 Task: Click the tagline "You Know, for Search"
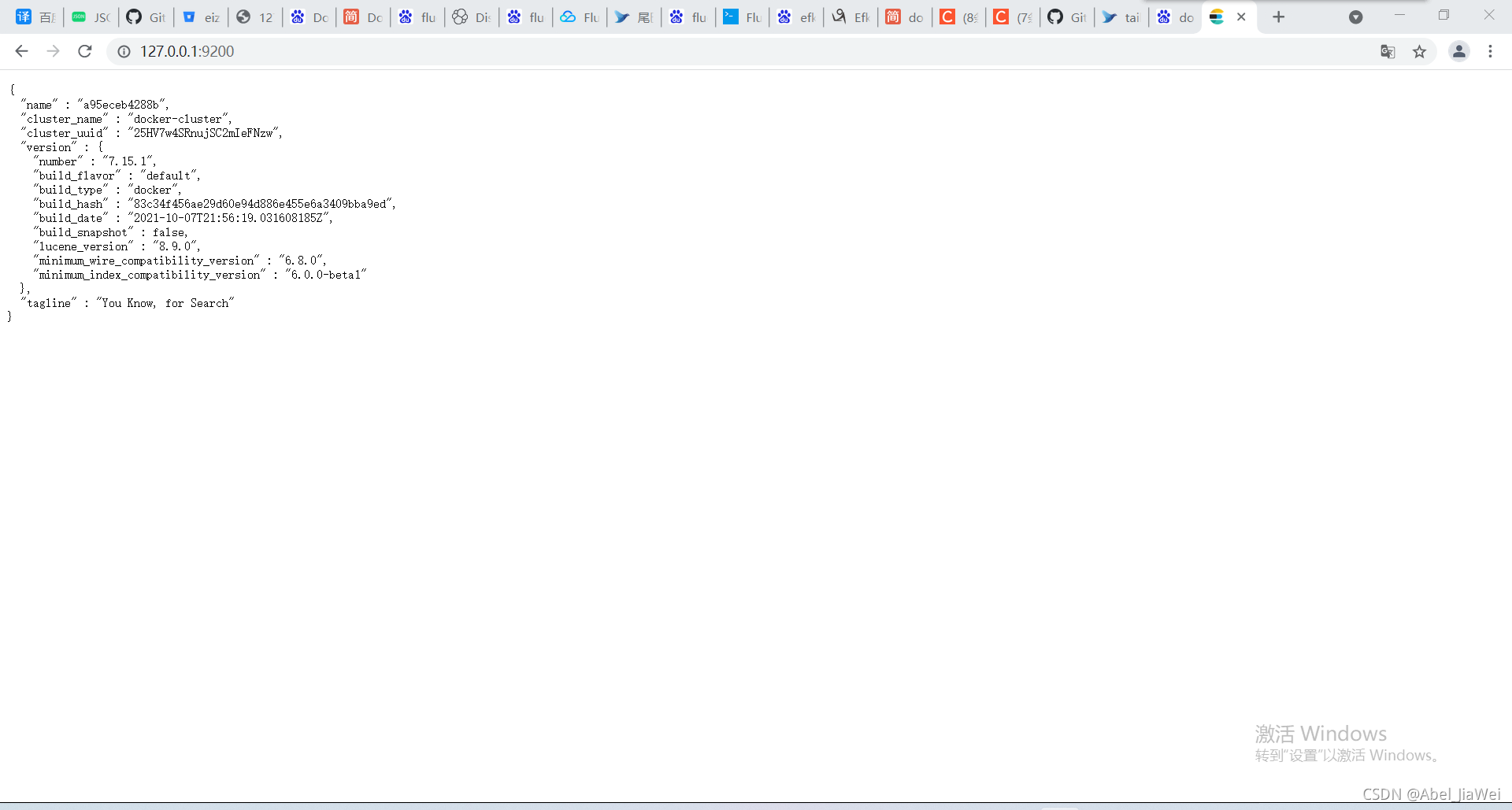point(165,303)
